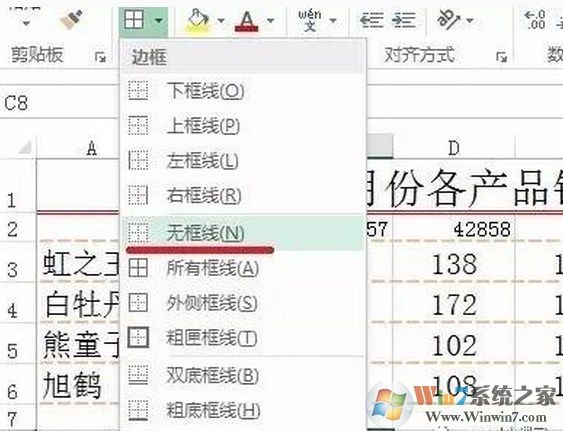The height and width of the screenshot is (431, 563).
Task: Click the decrease indent icon
Action: pyautogui.click(x=372, y=20)
